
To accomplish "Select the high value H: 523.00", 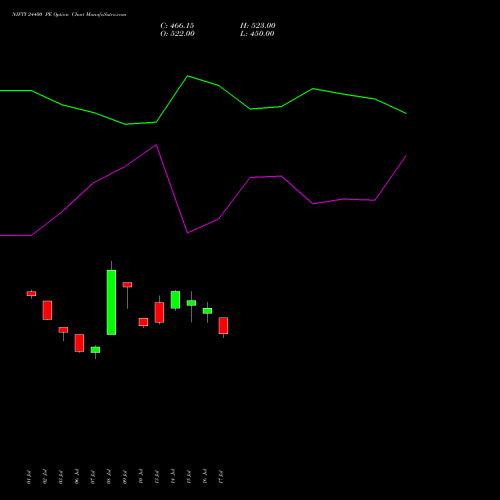I will 258,26.
